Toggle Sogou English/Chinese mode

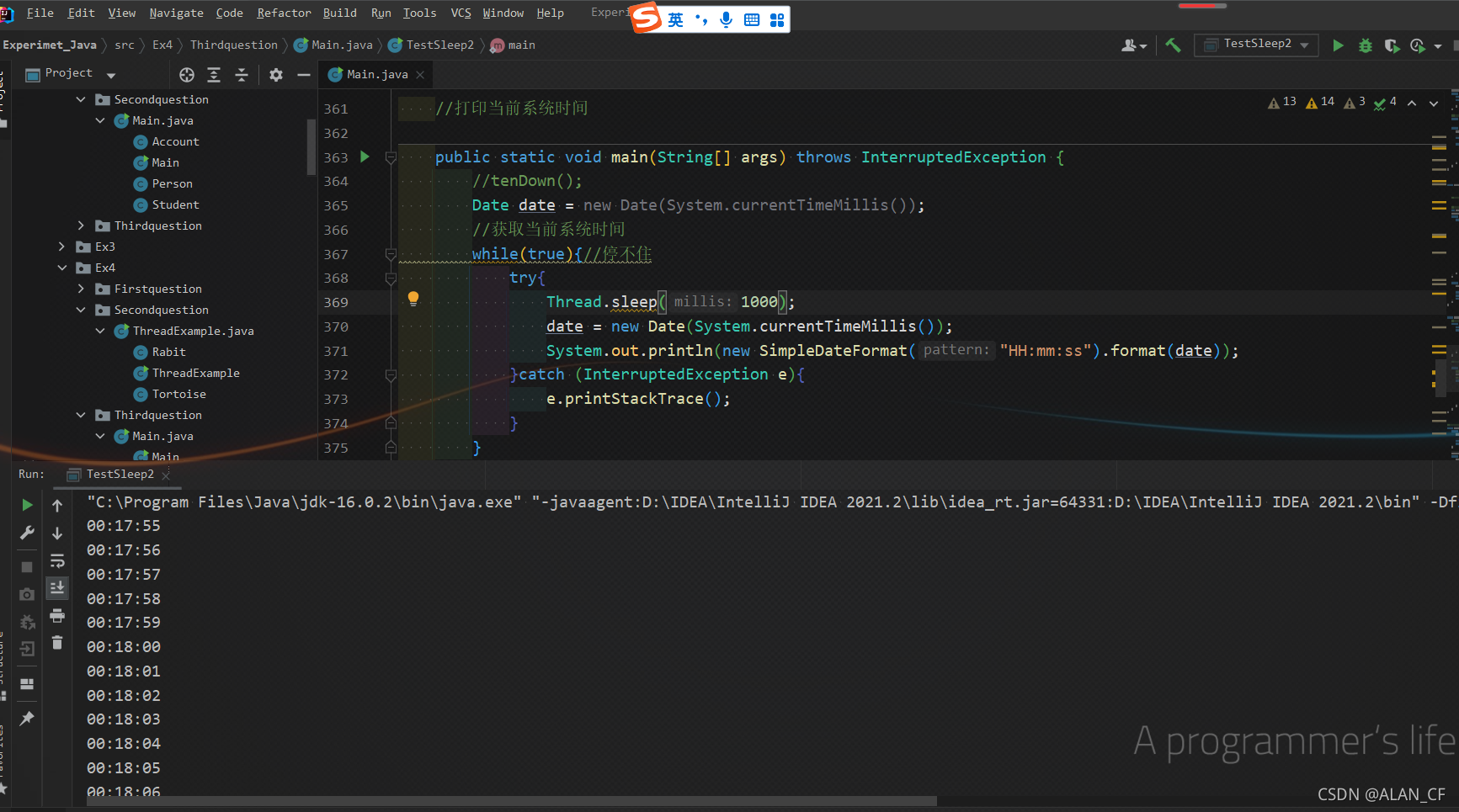pyautogui.click(x=676, y=19)
